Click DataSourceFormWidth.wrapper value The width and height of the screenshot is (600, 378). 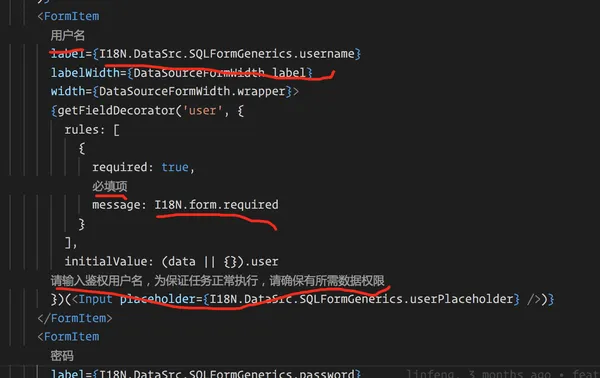click(x=192, y=91)
